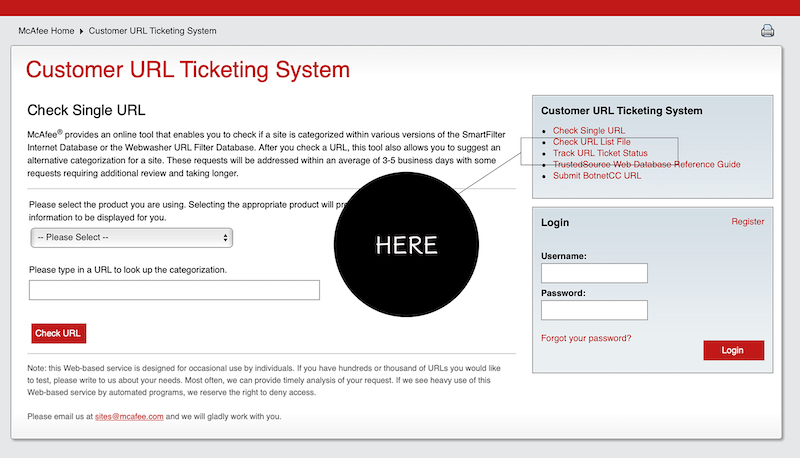Click the URL lookup input field
This screenshot has width=800, height=458.
174,290
